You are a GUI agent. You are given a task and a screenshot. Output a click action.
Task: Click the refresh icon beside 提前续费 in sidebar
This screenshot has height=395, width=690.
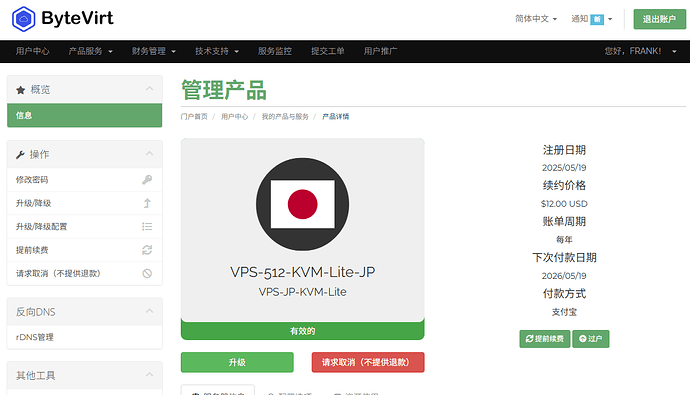[x=147, y=250]
